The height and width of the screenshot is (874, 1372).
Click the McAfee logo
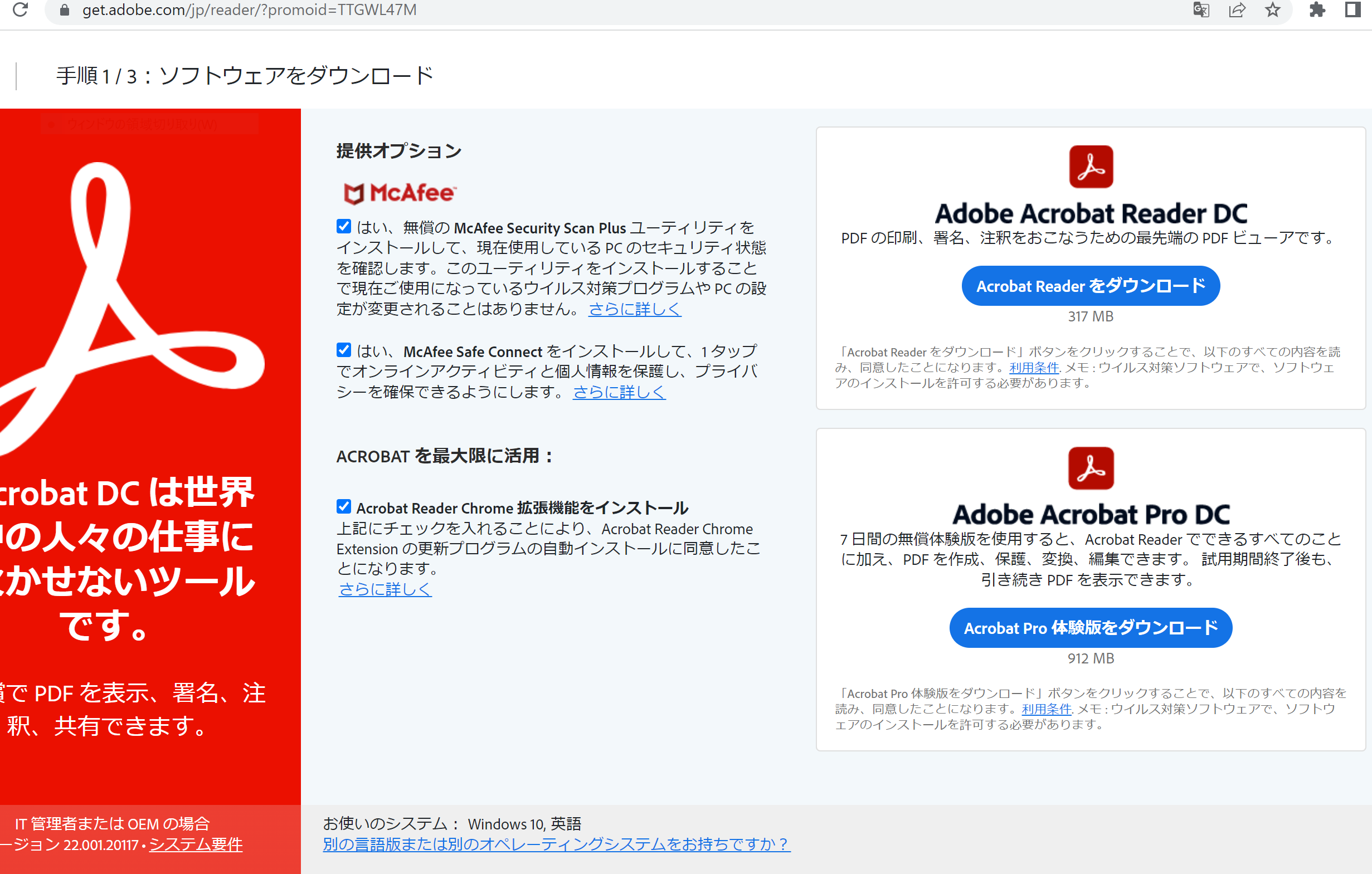pyautogui.click(x=400, y=194)
